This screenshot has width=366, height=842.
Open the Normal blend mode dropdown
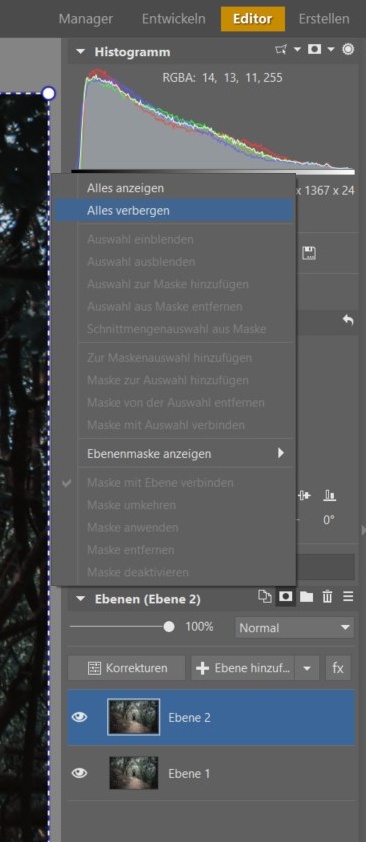[x=295, y=627]
